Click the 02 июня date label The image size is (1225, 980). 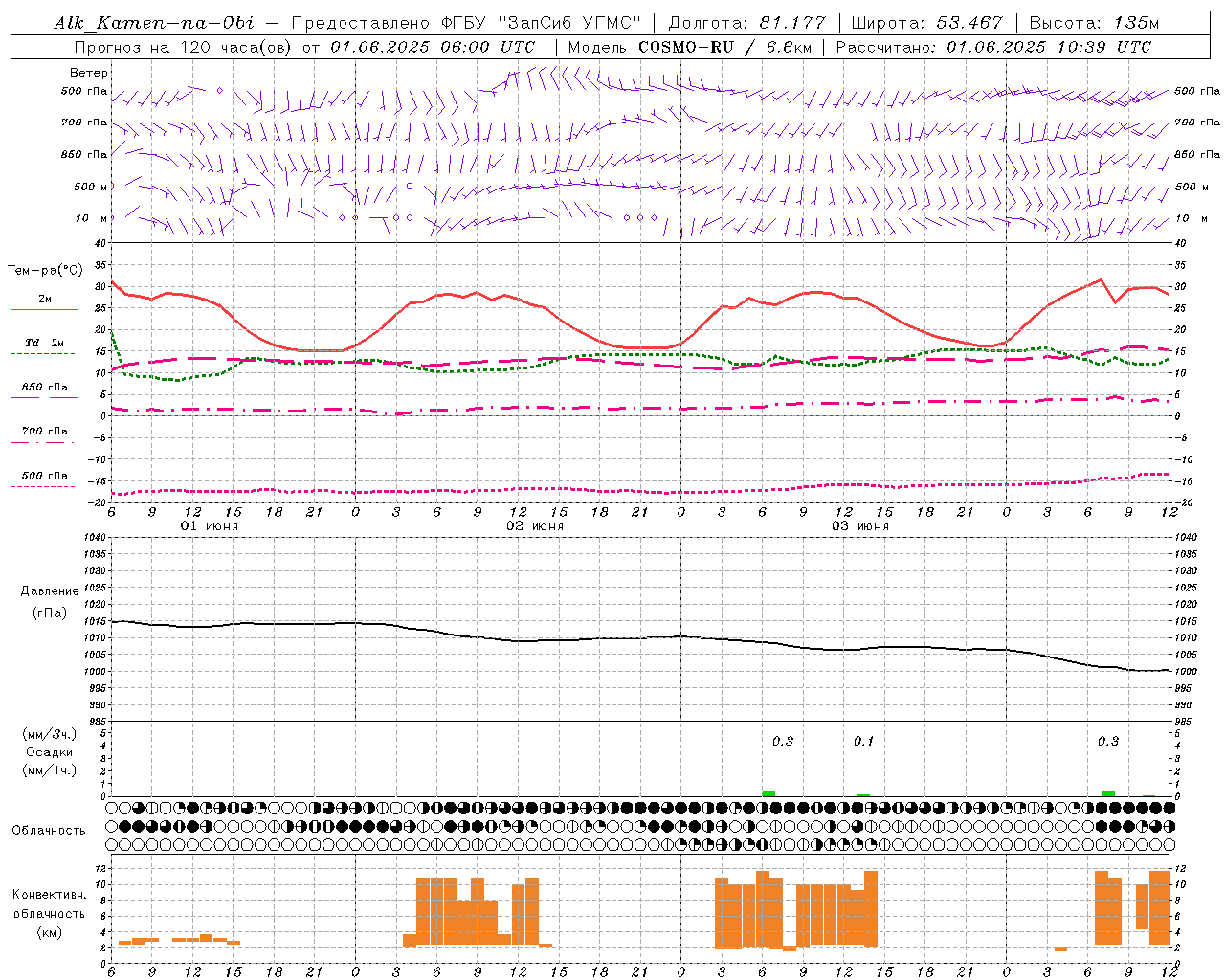pyautogui.click(x=535, y=526)
